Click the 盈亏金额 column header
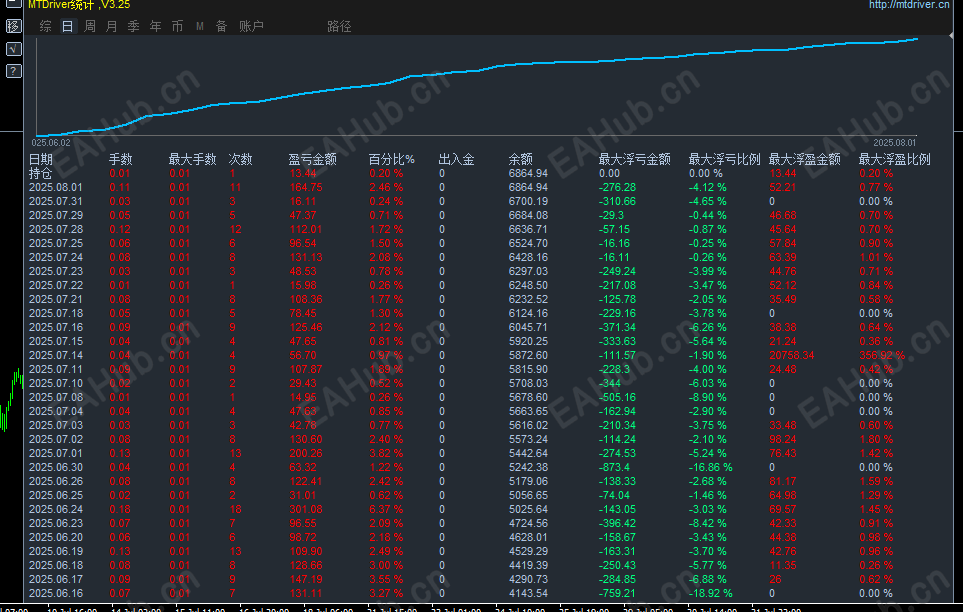Viewport: 963px width, 612px height. [x=313, y=159]
